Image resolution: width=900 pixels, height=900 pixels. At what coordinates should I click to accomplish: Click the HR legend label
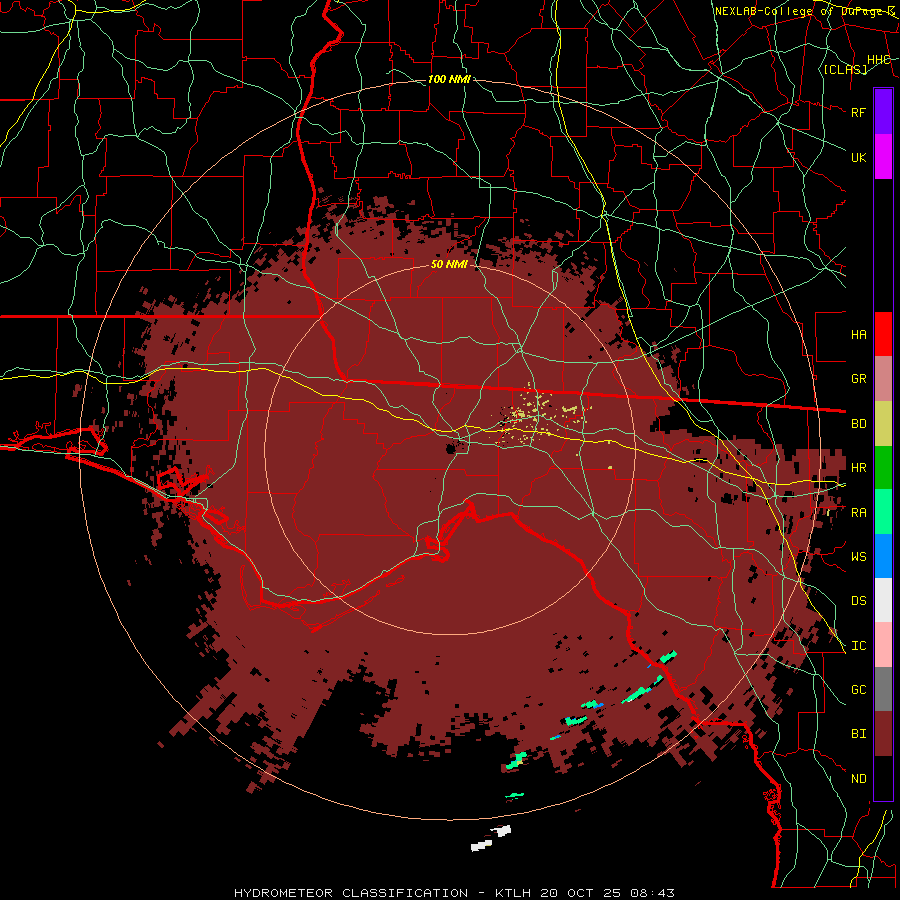tap(858, 468)
